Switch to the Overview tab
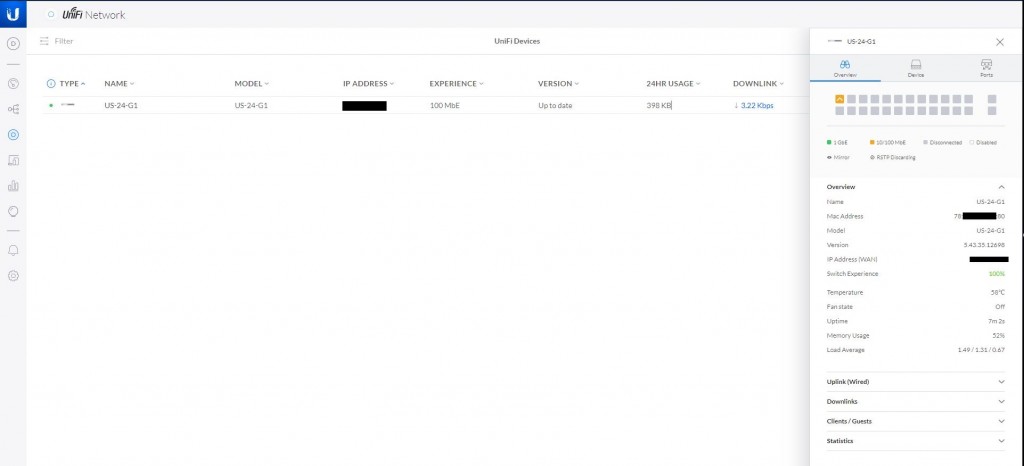This screenshot has width=1024, height=466. [845, 69]
